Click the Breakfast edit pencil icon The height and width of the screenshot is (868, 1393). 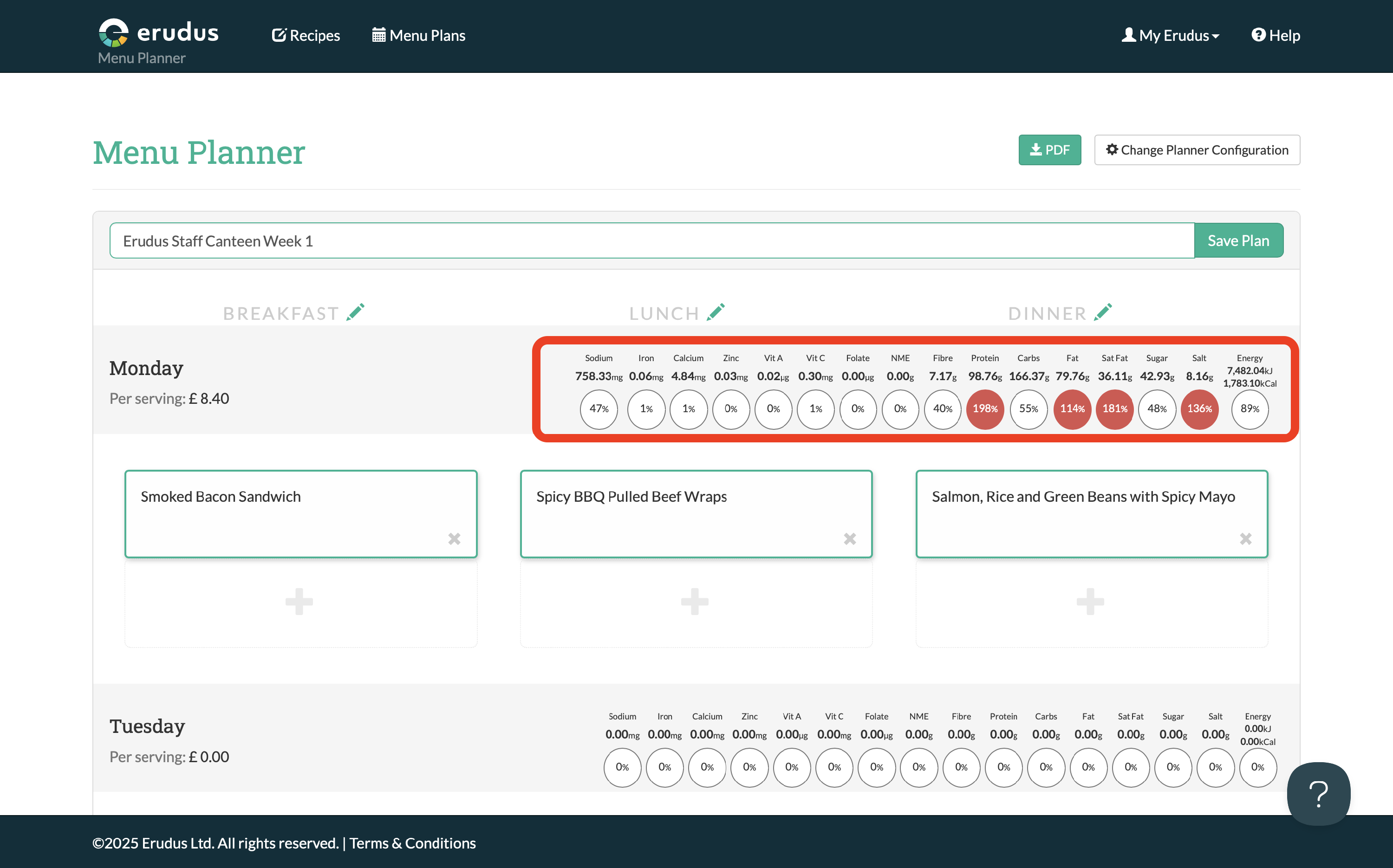pos(355,312)
